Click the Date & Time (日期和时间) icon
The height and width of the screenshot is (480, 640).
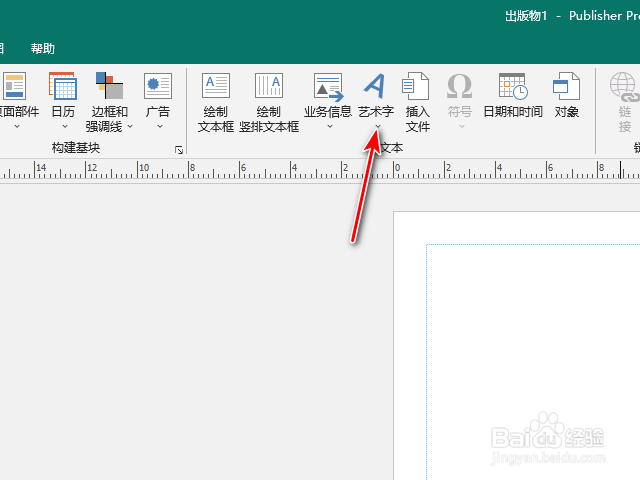513,86
